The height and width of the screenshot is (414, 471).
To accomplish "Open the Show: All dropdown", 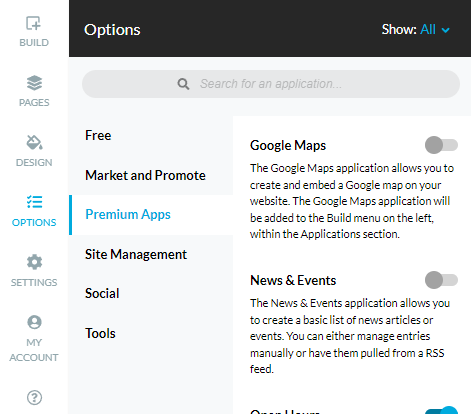I will (x=416, y=29).
